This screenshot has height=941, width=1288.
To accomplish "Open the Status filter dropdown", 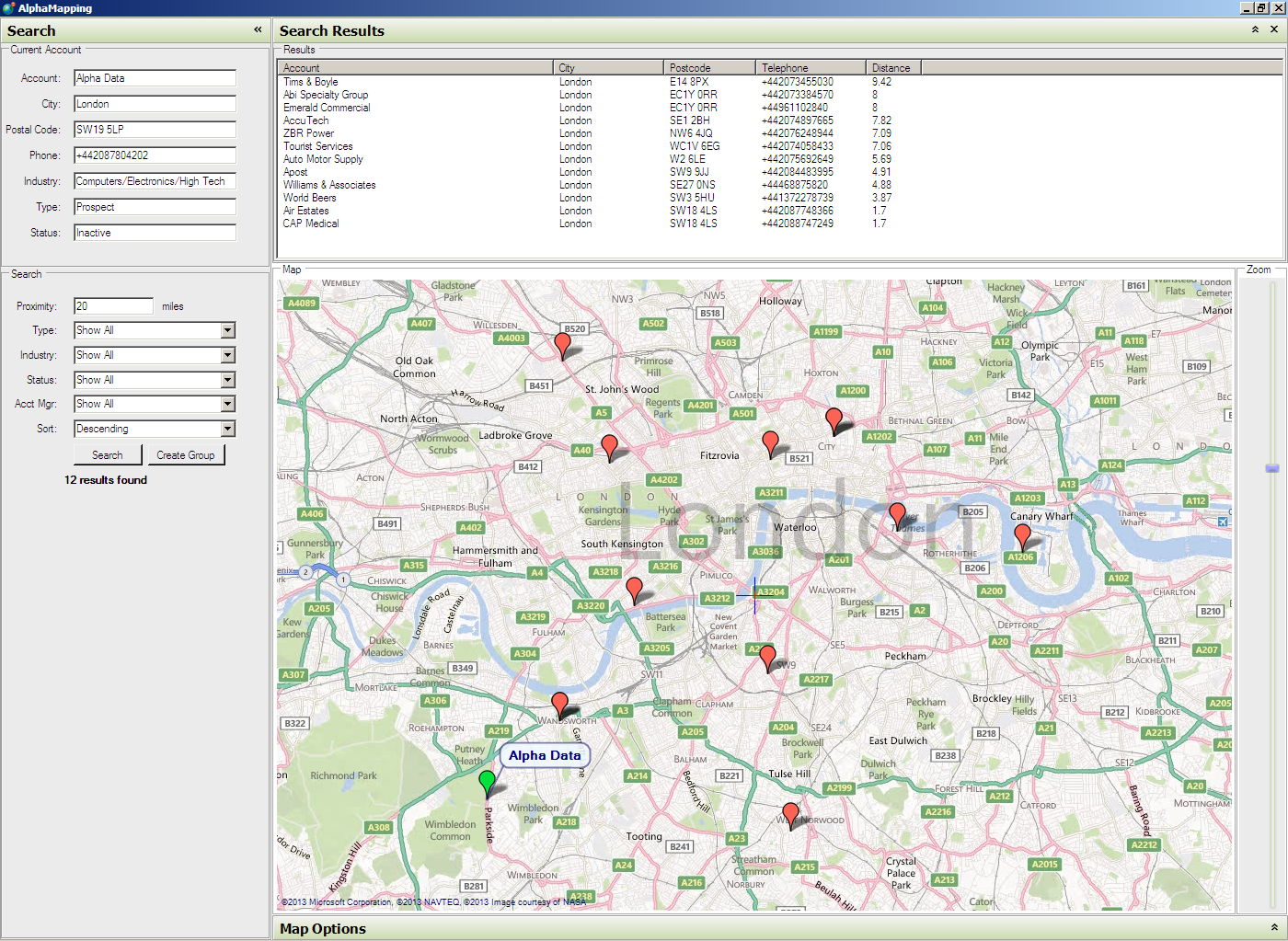I will click(228, 380).
